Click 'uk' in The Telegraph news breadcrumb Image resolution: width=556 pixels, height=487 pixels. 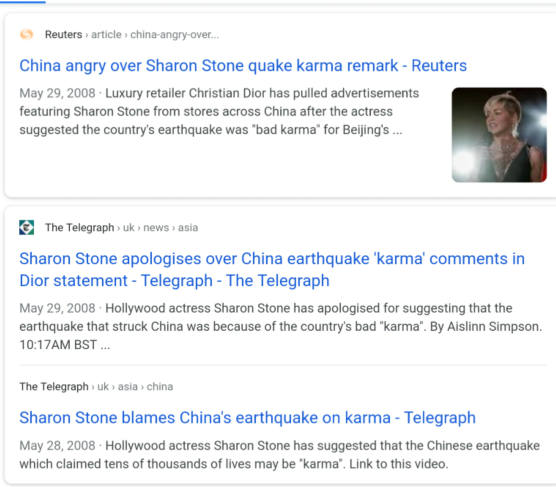click(x=129, y=227)
